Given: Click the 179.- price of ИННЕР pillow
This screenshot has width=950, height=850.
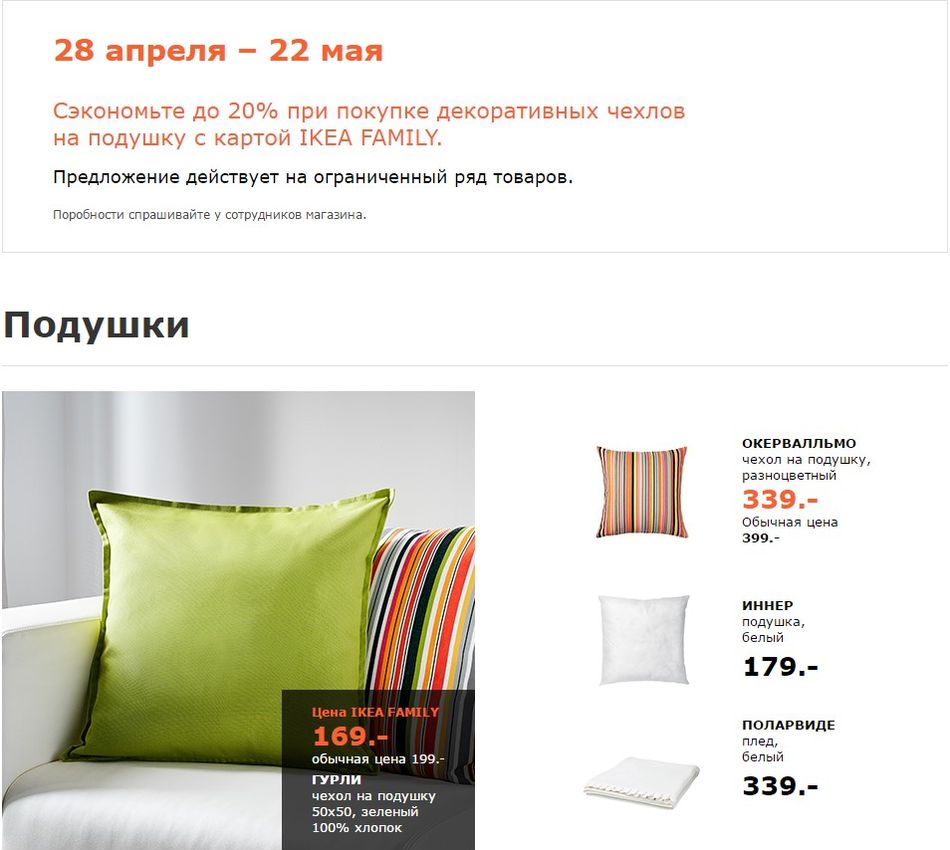Looking at the screenshot, I should pos(780,666).
